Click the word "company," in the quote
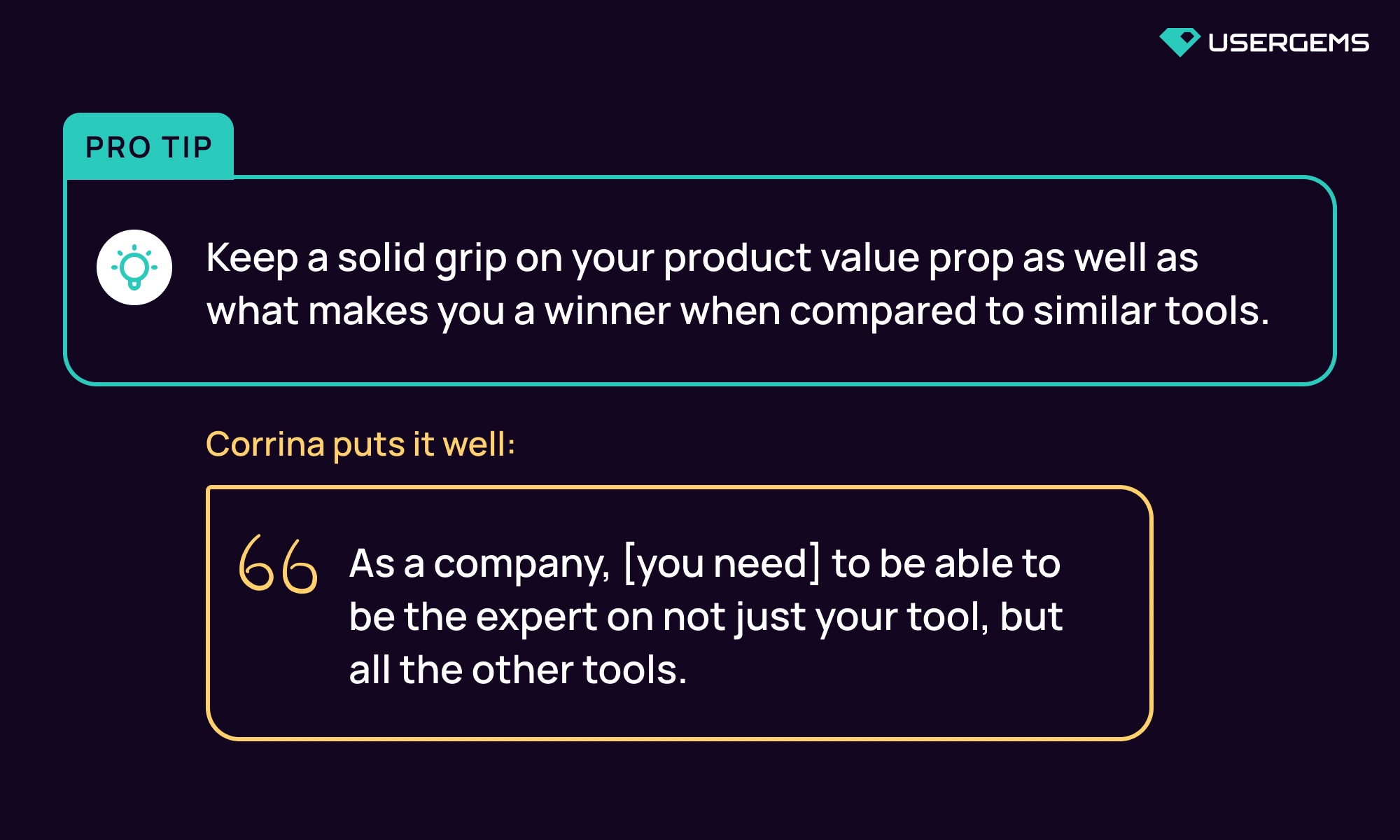1400x840 pixels. coord(521,565)
